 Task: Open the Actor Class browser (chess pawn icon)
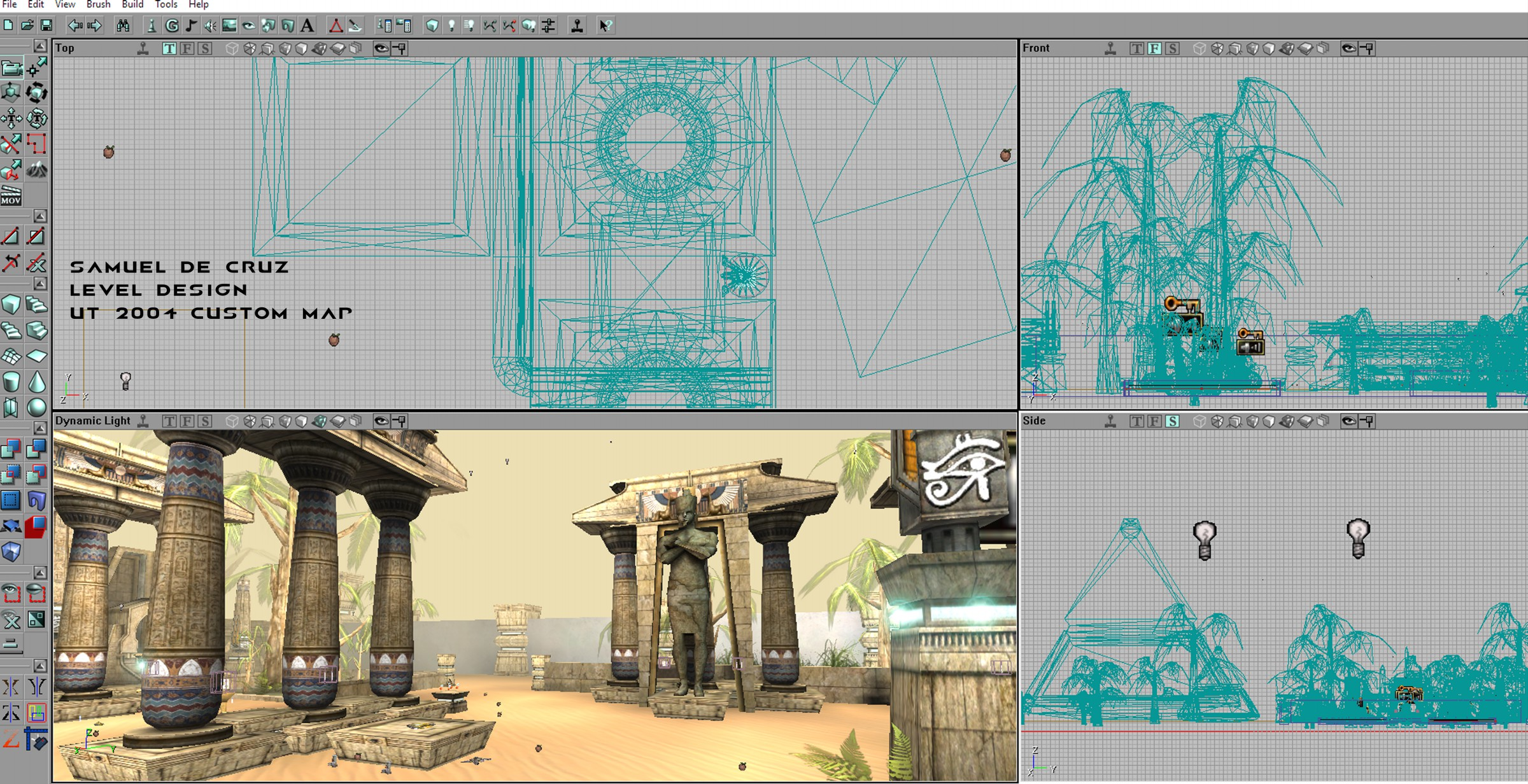tap(150, 25)
